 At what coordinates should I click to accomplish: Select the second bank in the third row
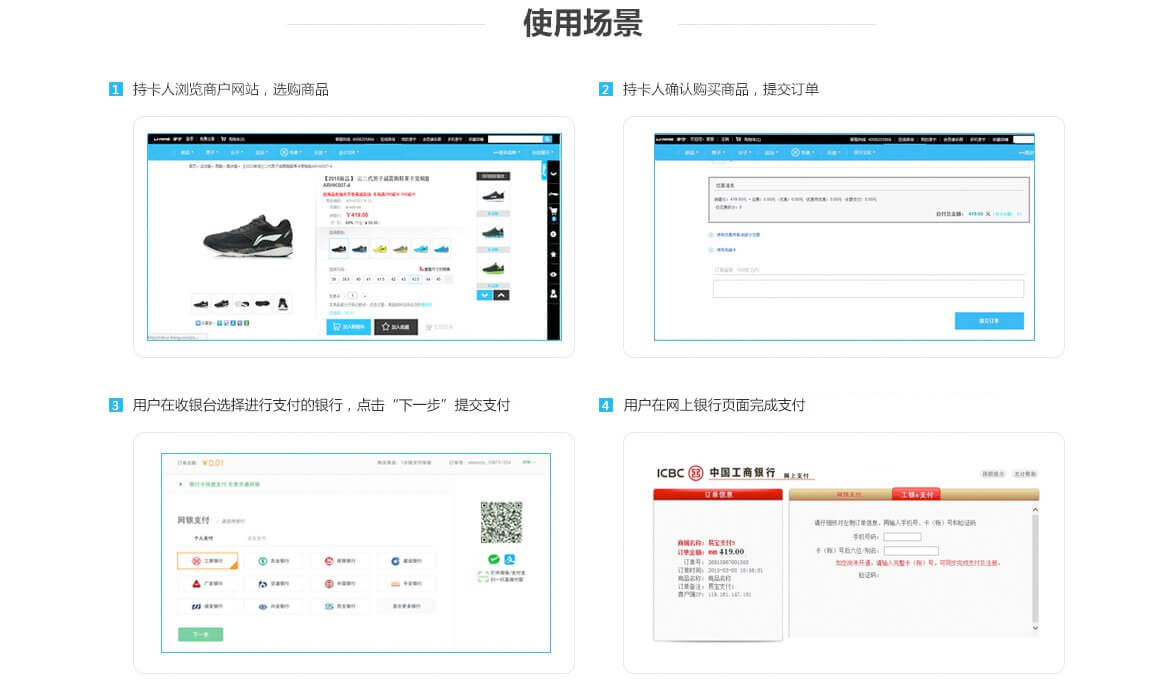click(274, 607)
